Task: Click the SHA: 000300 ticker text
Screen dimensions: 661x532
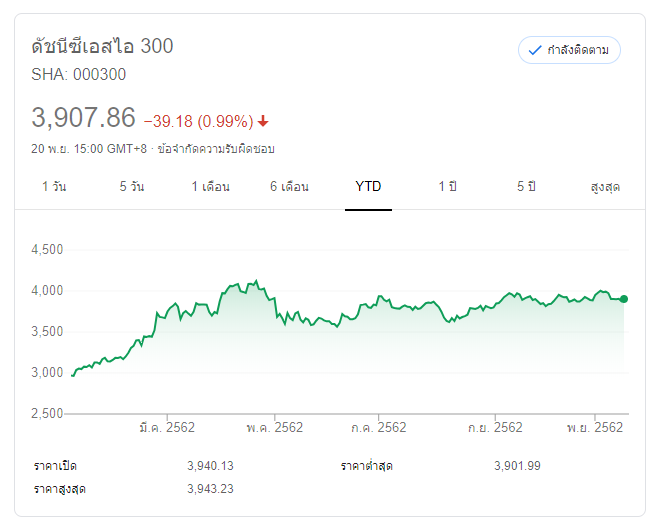Action: click(79, 74)
